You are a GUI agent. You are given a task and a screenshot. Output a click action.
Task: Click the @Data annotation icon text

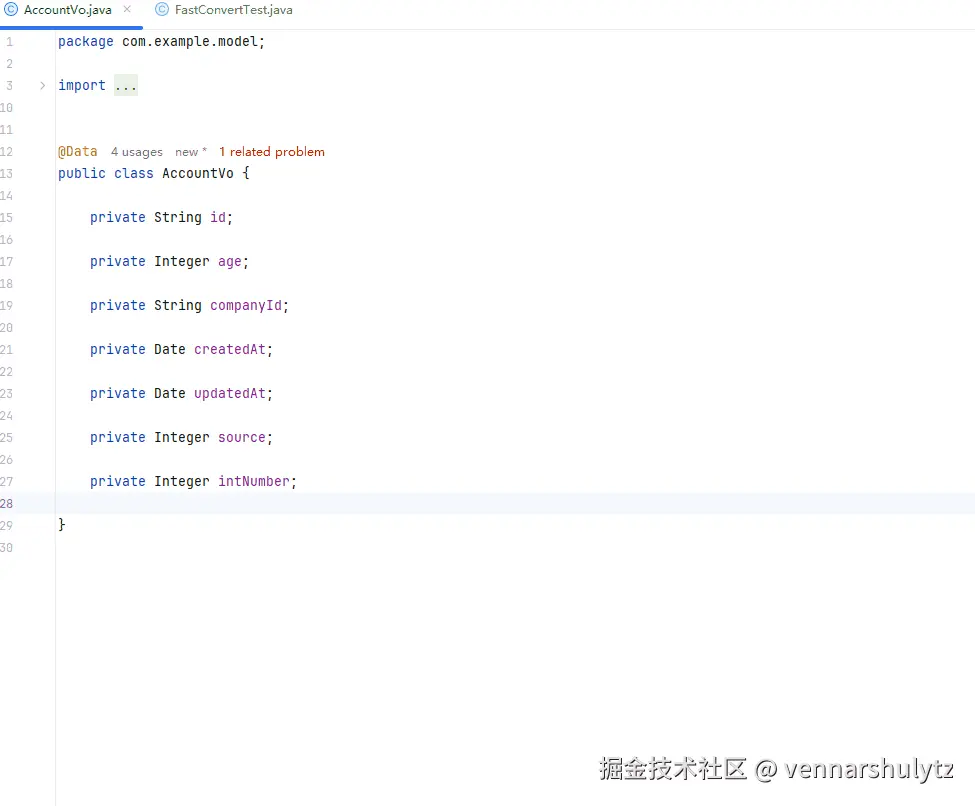click(x=77, y=151)
